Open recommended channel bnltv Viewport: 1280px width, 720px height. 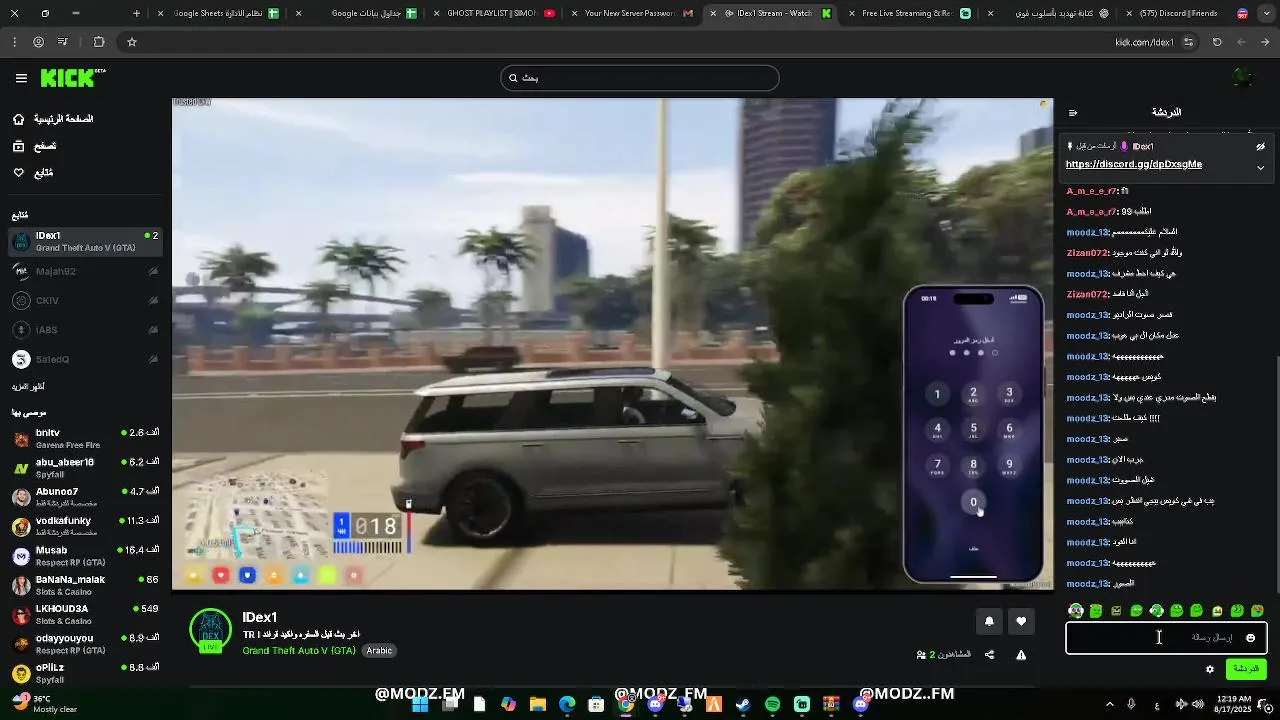(85, 438)
